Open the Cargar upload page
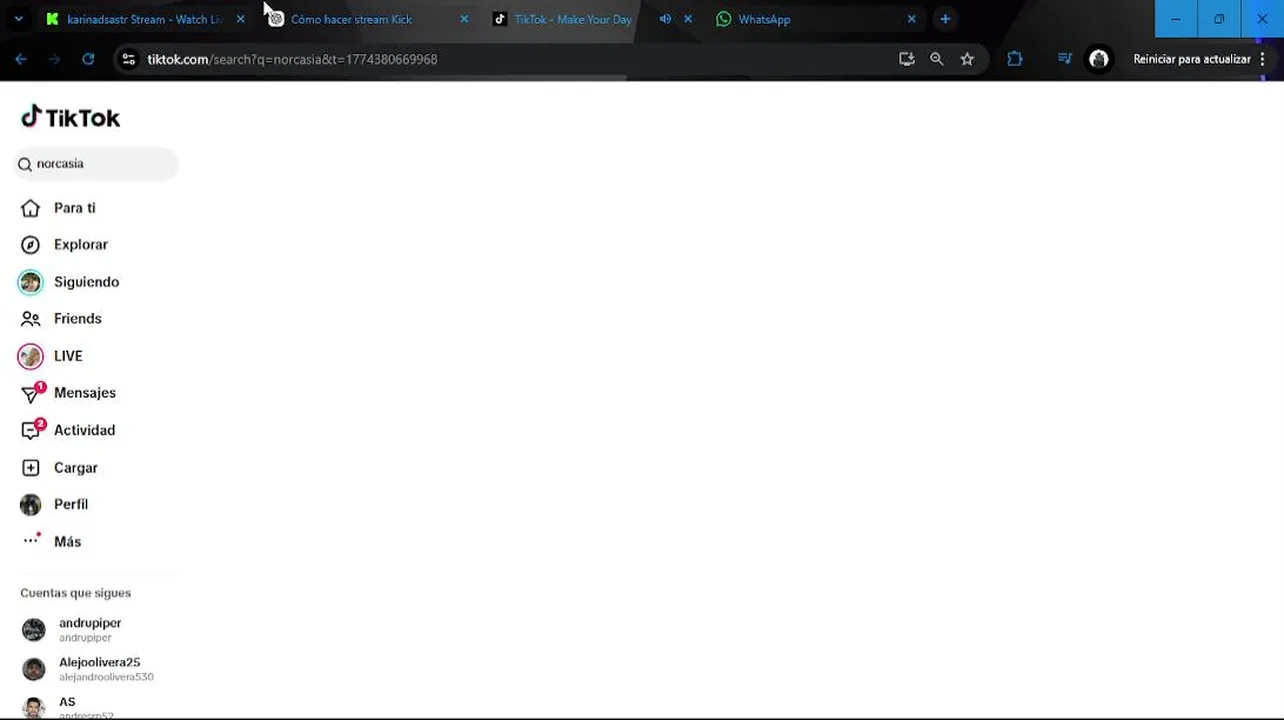The image size is (1284, 720). point(76,468)
